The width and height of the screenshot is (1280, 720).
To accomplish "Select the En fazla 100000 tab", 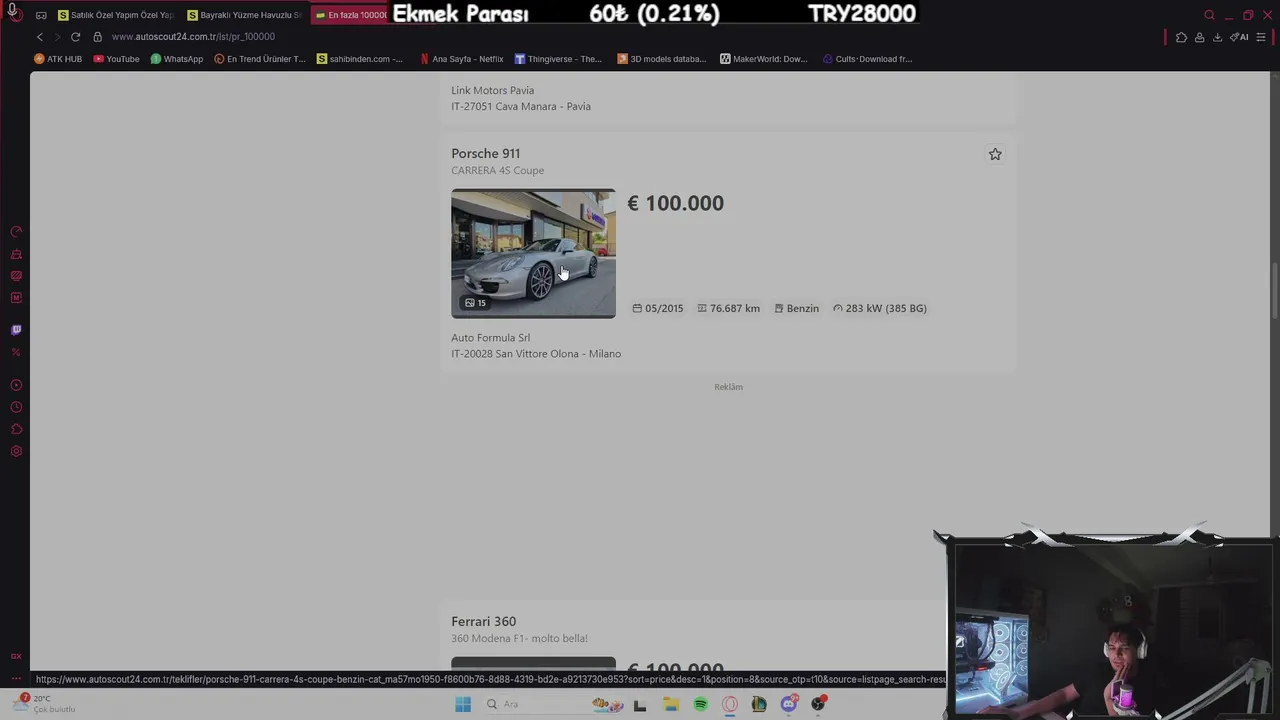I will pyautogui.click(x=350, y=15).
